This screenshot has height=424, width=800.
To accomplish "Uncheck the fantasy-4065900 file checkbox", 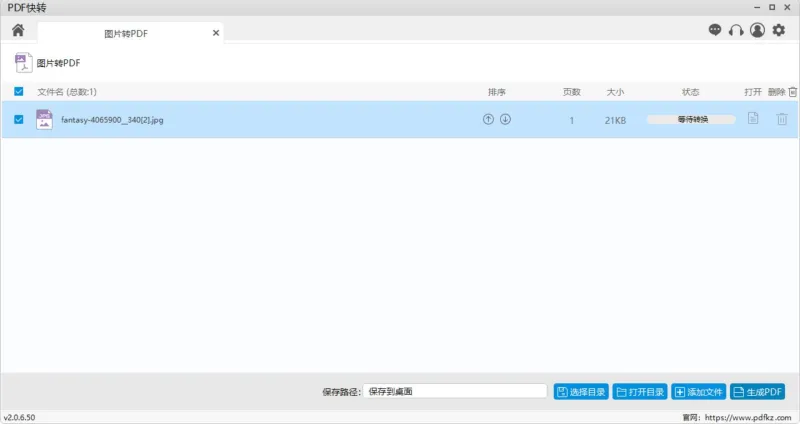I will pyautogui.click(x=19, y=119).
